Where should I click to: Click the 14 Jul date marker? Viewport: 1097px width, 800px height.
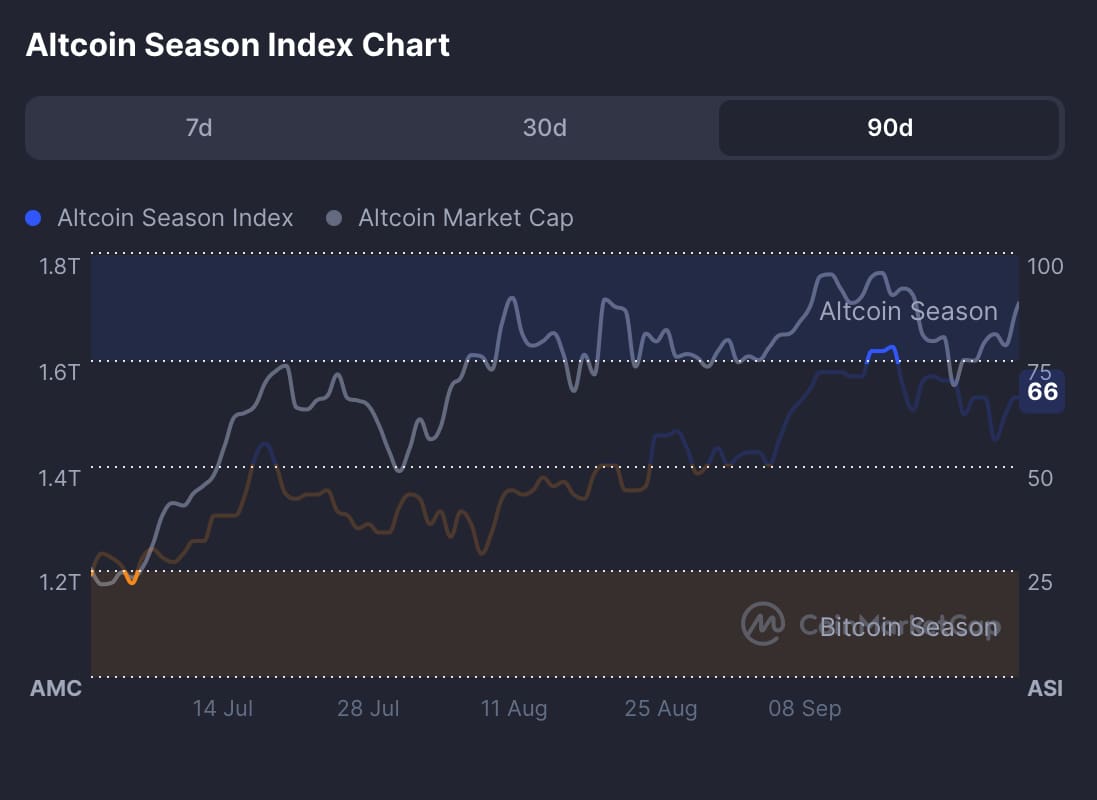[223, 708]
